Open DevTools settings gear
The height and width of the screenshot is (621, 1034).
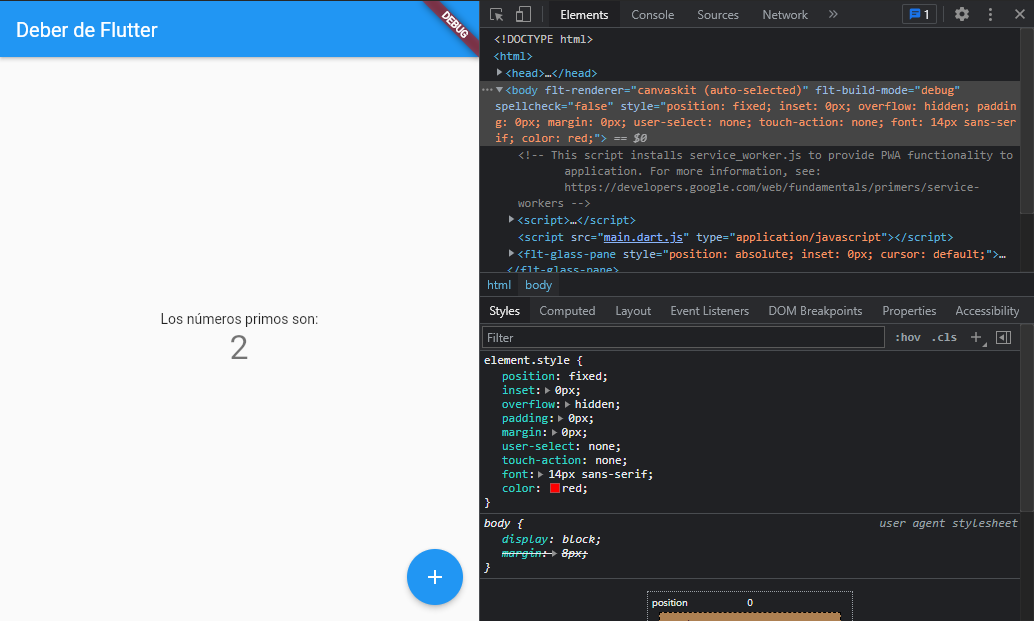961,14
